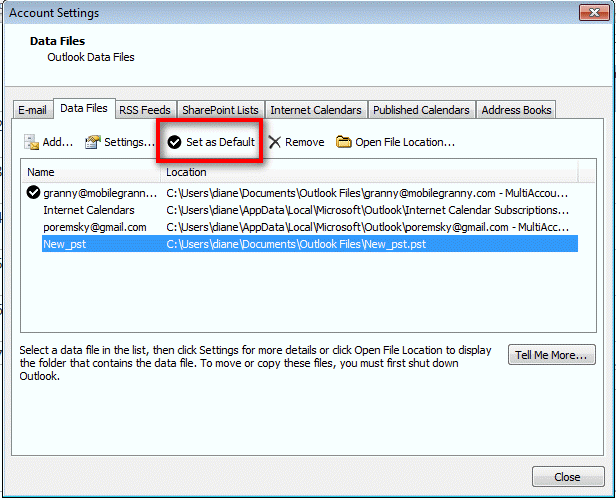This screenshot has height=500, width=616.
Task: Close the Account Settings dialog with X
Action: tap(594, 13)
